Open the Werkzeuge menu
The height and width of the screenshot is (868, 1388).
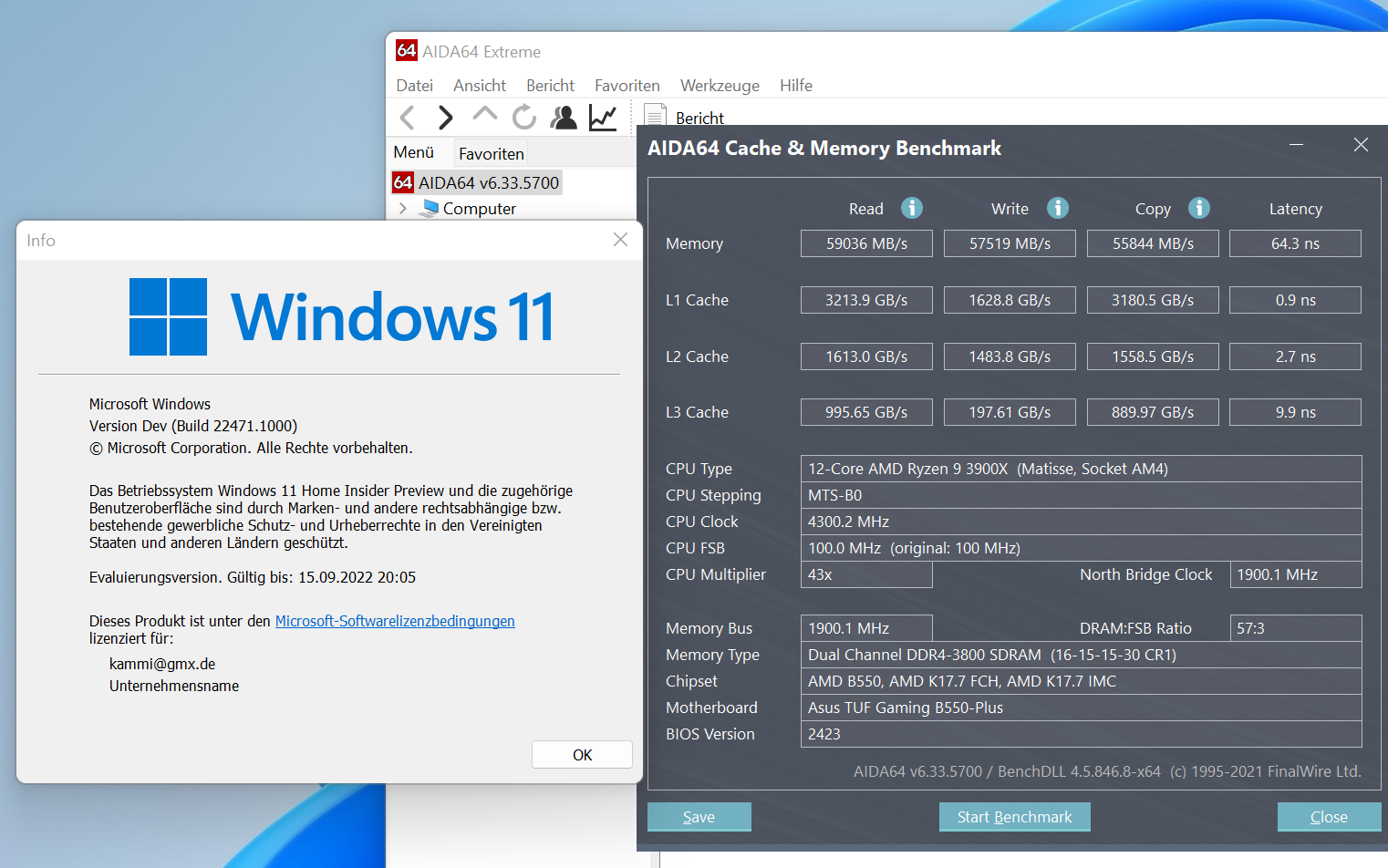point(720,86)
